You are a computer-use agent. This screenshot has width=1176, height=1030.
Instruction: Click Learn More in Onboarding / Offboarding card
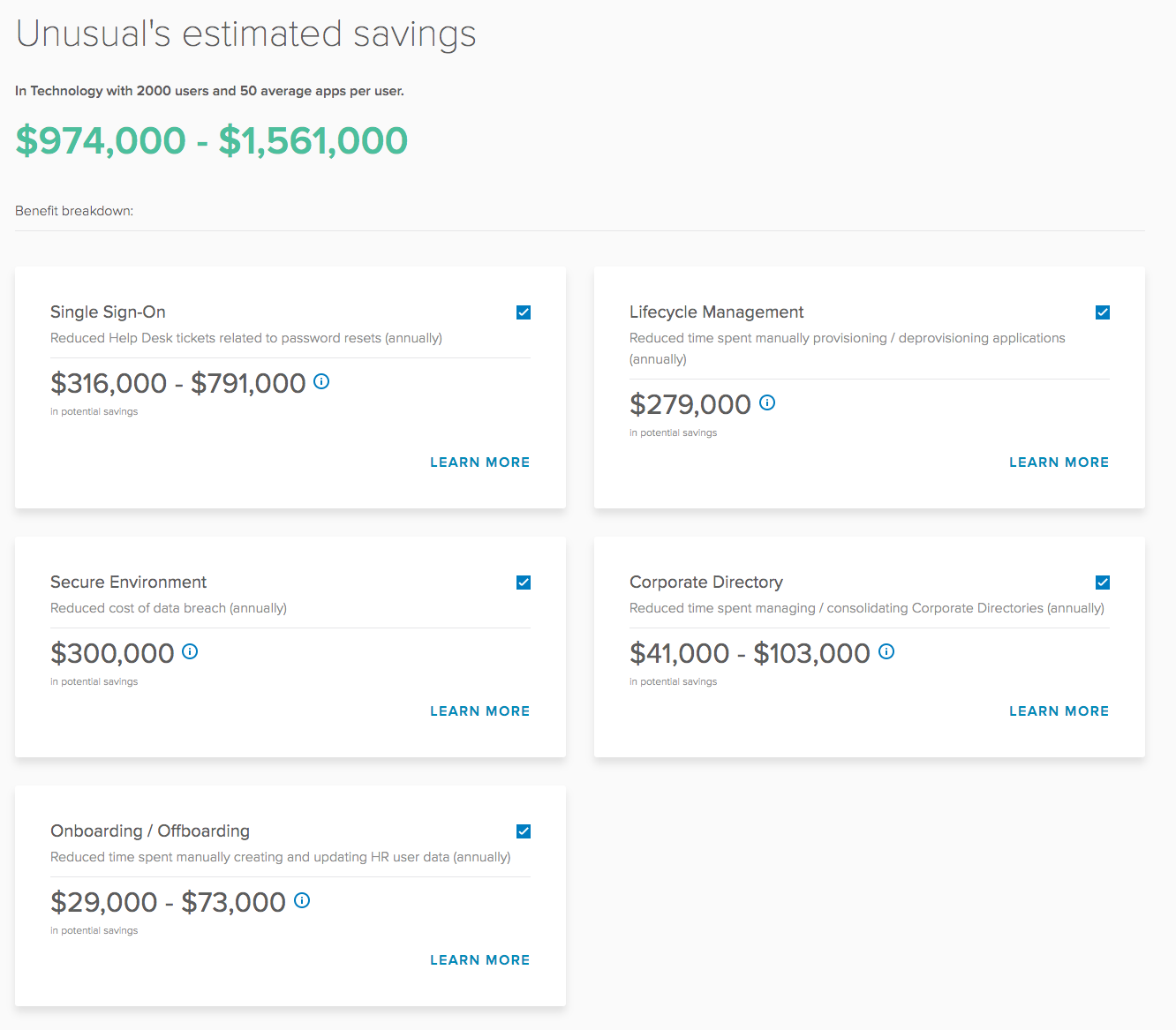point(479,960)
